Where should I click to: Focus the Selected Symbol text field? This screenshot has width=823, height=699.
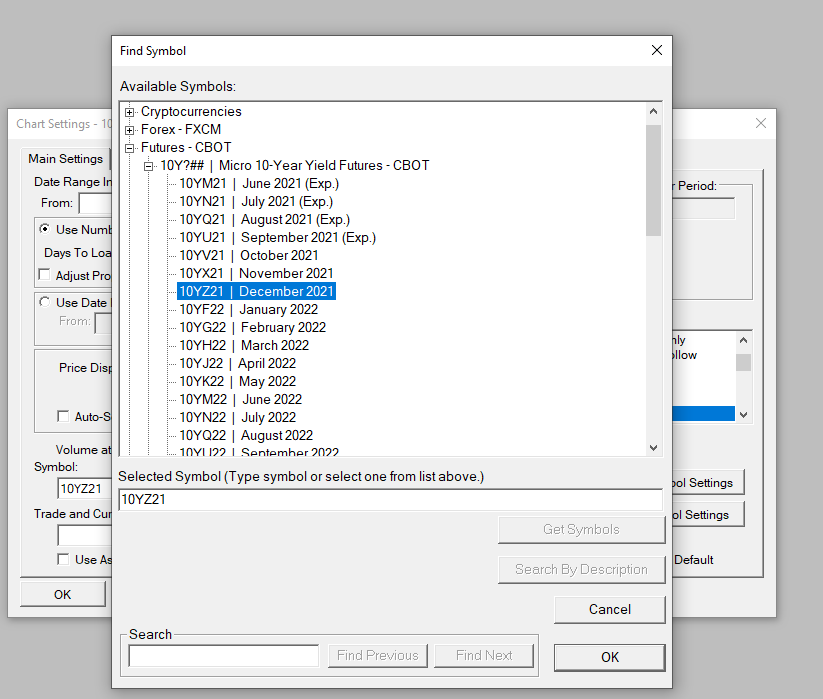point(391,500)
